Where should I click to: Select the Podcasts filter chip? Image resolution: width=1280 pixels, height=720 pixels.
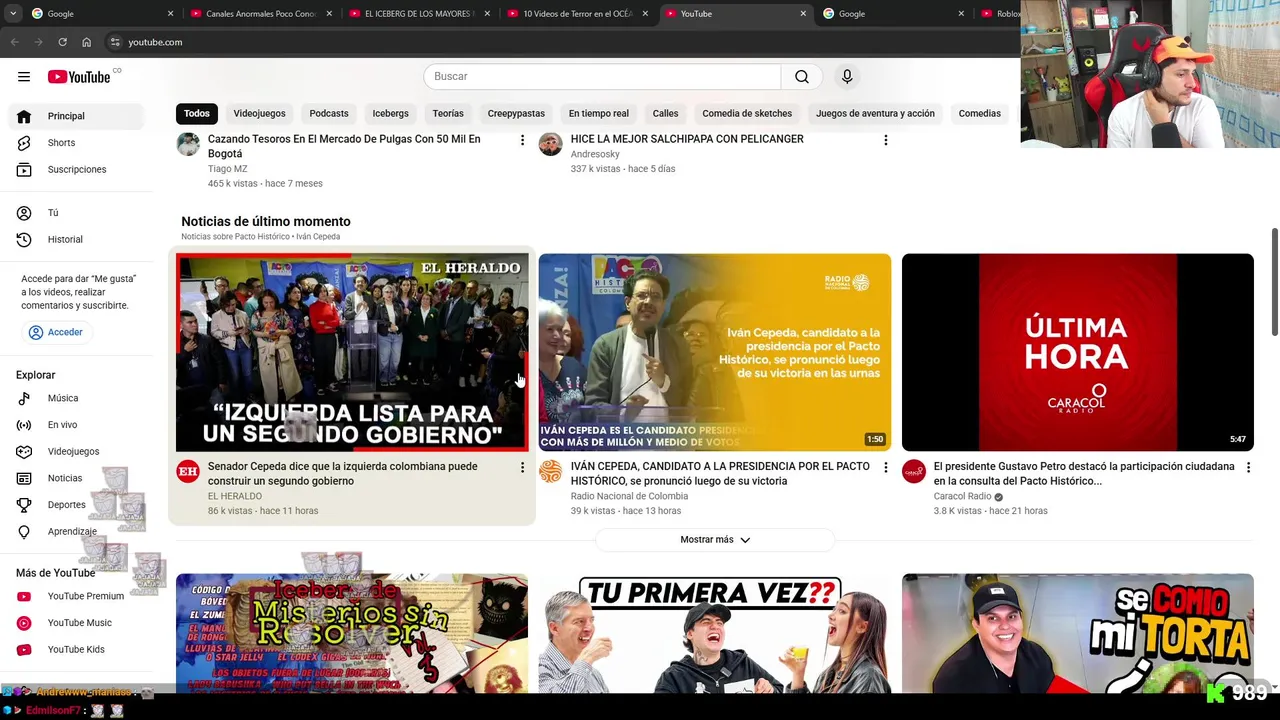pos(329,114)
